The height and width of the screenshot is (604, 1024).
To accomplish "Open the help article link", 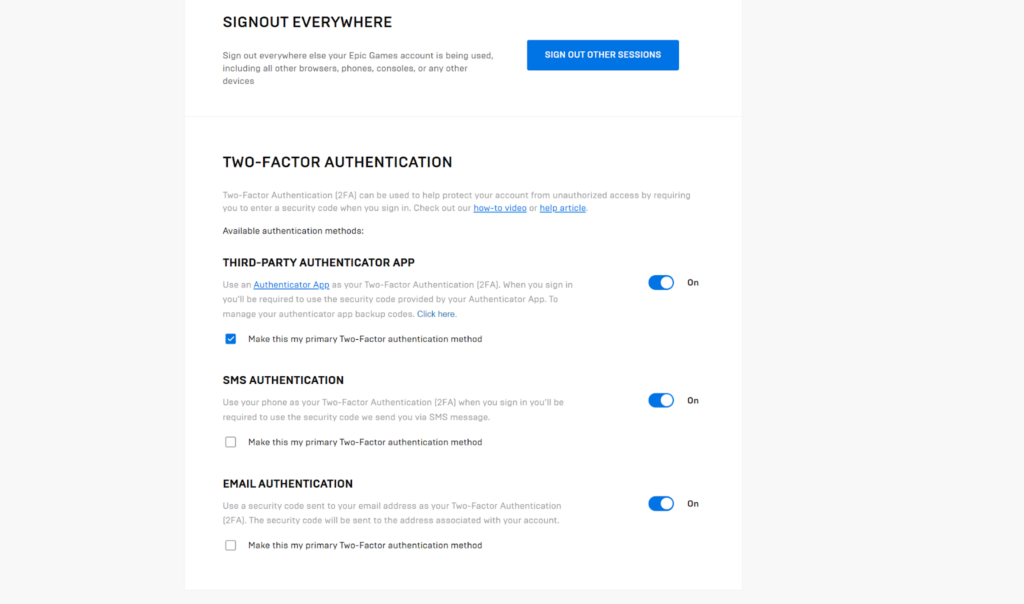I will point(562,208).
